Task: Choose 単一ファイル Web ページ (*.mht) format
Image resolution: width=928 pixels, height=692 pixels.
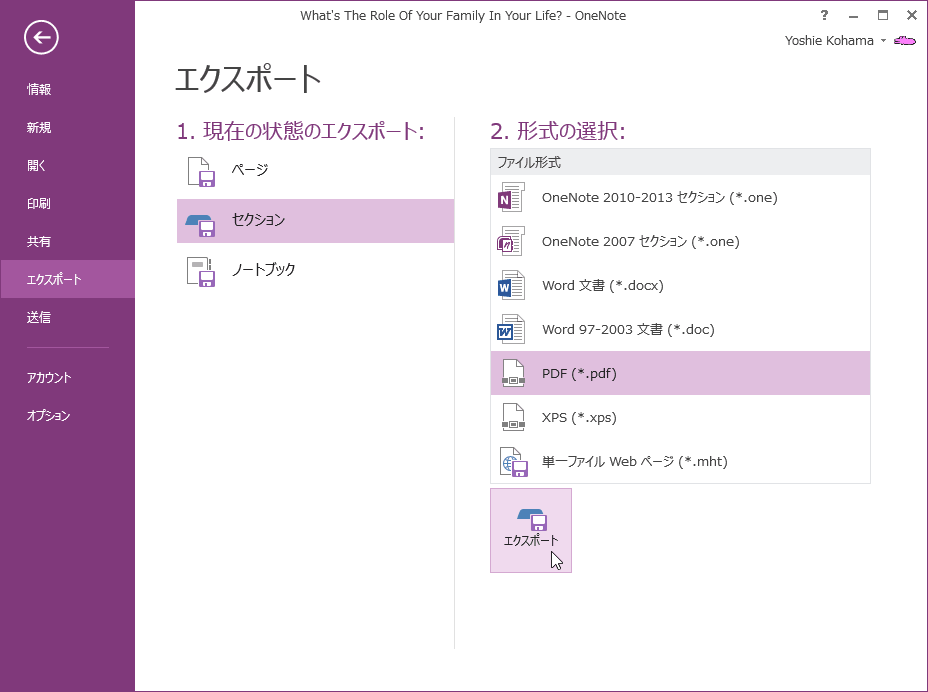Action: pos(680,461)
